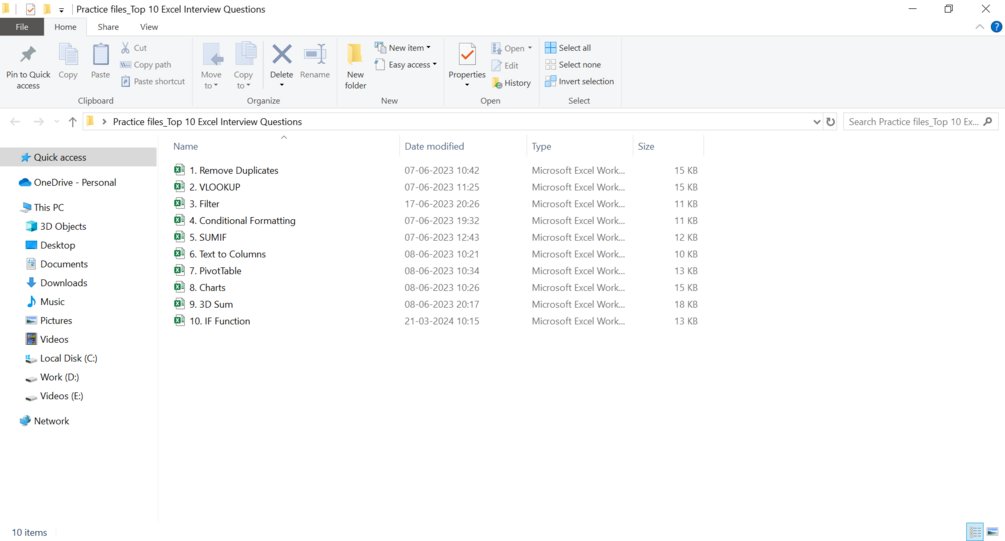Click Up one level arrow
The width and height of the screenshot is (1005, 541).
(72, 122)
